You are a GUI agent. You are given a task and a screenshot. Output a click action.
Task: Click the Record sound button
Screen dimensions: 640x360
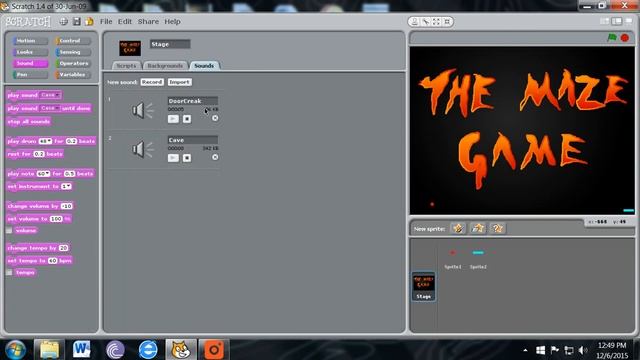152,82
